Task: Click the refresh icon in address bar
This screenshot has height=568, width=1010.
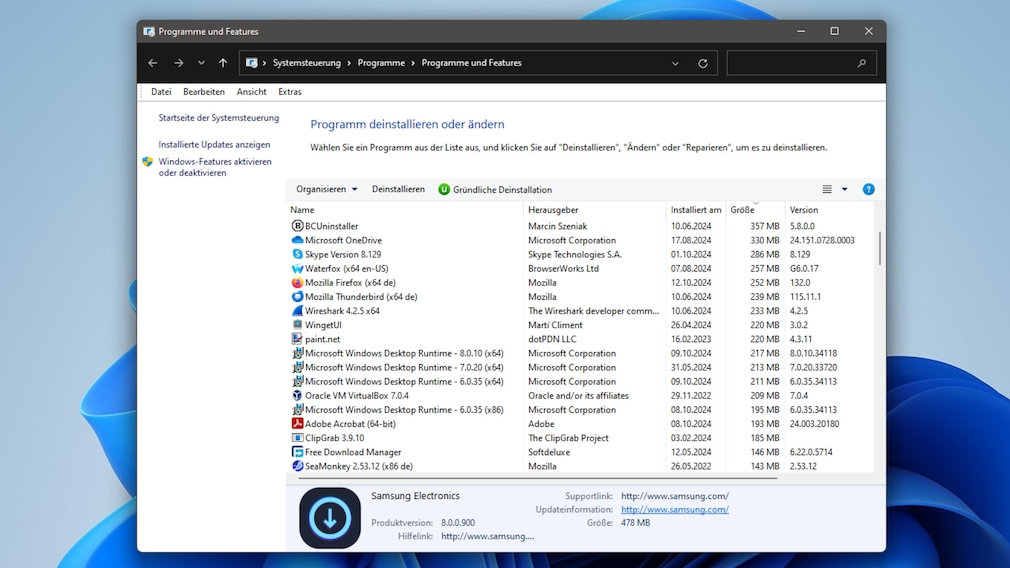Action: tap(703, 63)
